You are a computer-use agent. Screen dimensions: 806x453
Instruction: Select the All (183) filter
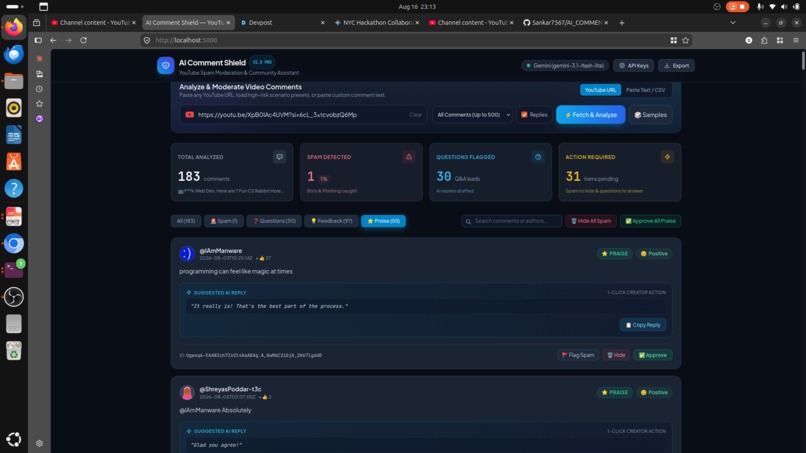(x=186, y=221)
